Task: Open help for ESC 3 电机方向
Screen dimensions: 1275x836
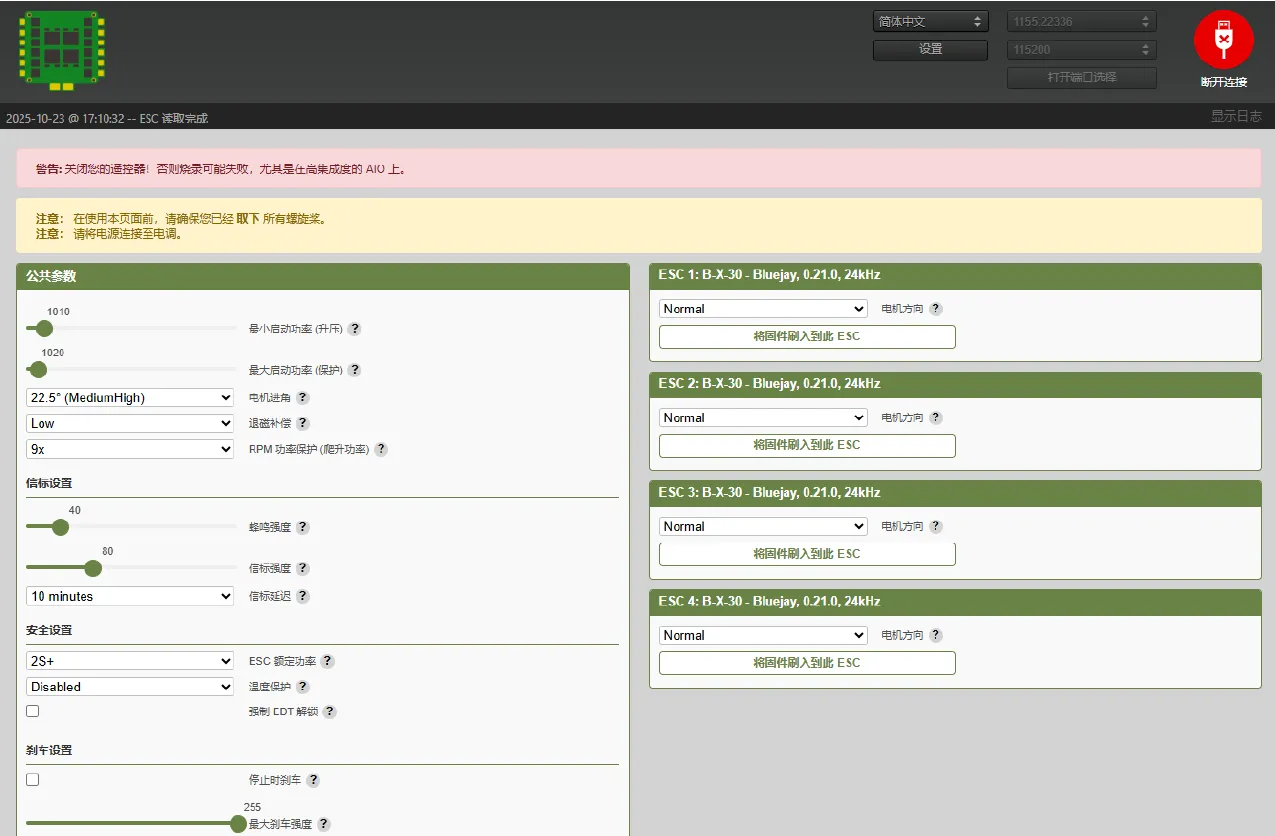Action: (x=936, y=526)
